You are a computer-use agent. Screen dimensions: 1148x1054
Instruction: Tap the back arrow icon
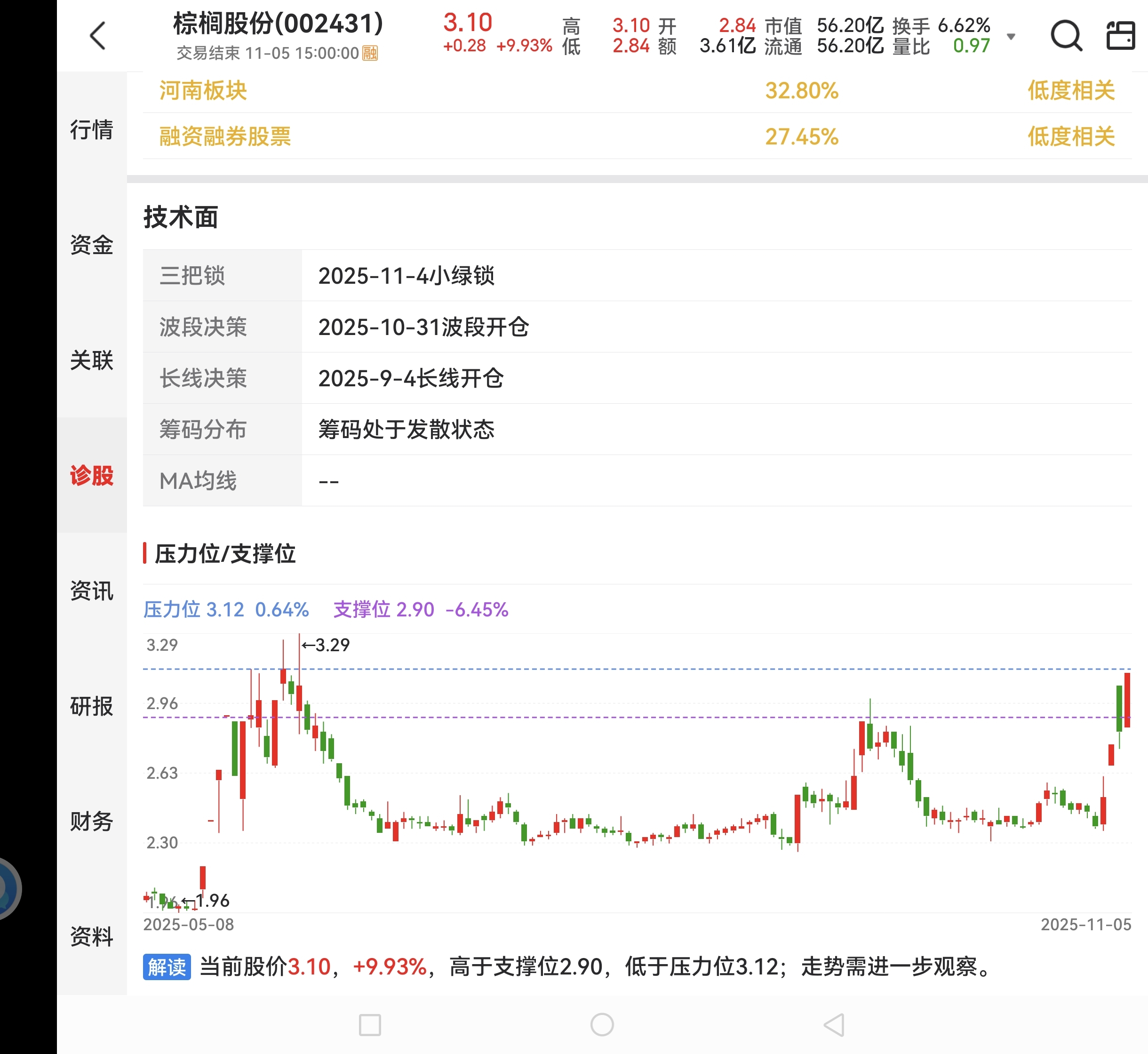[x=98, y=36]
